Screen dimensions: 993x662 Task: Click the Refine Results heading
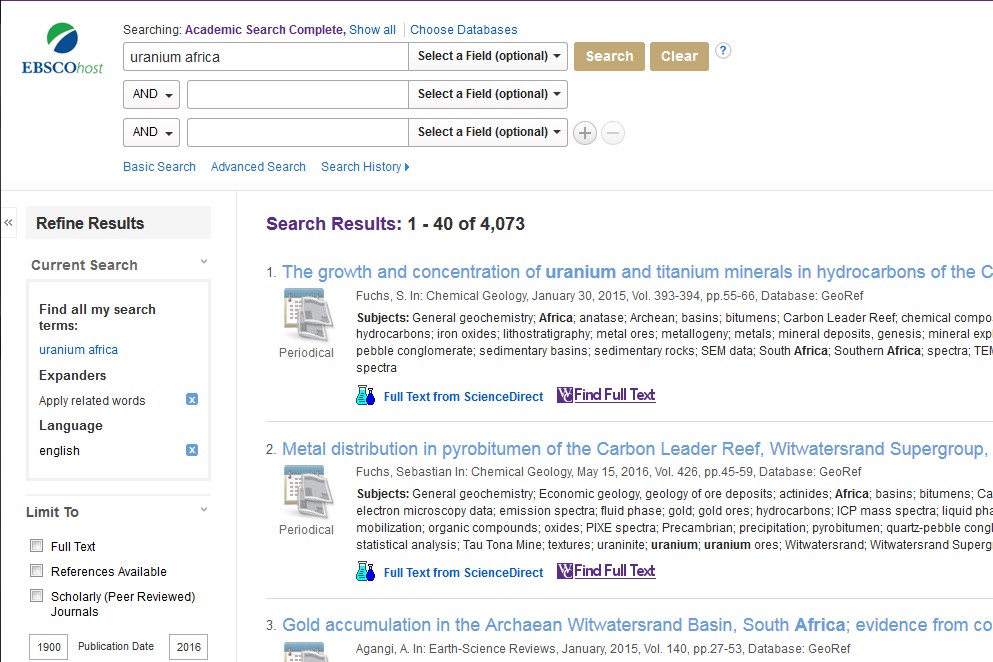click(x=90, y=223)
